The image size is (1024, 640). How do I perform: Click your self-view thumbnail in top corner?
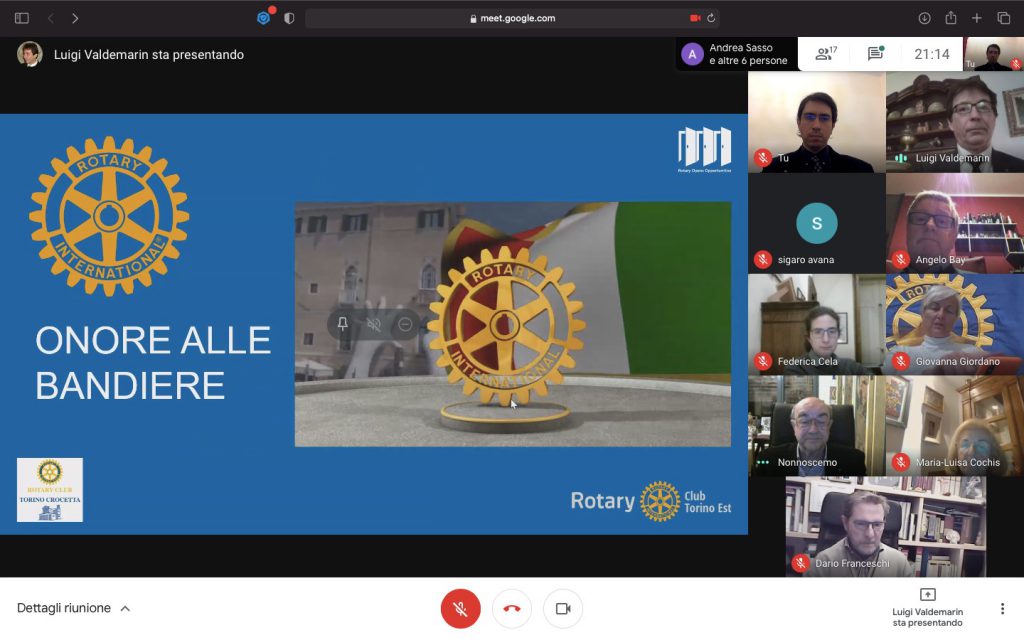pyautogui.click(x=994, y=54)
